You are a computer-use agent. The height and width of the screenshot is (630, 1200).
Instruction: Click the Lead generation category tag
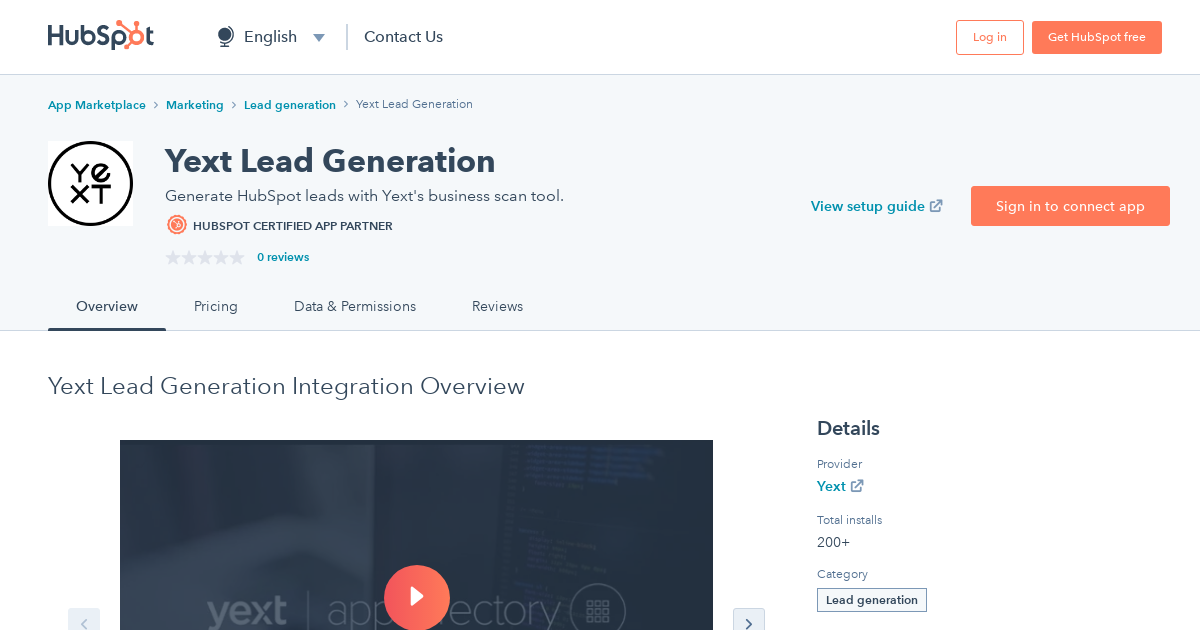tap(871, 599)
